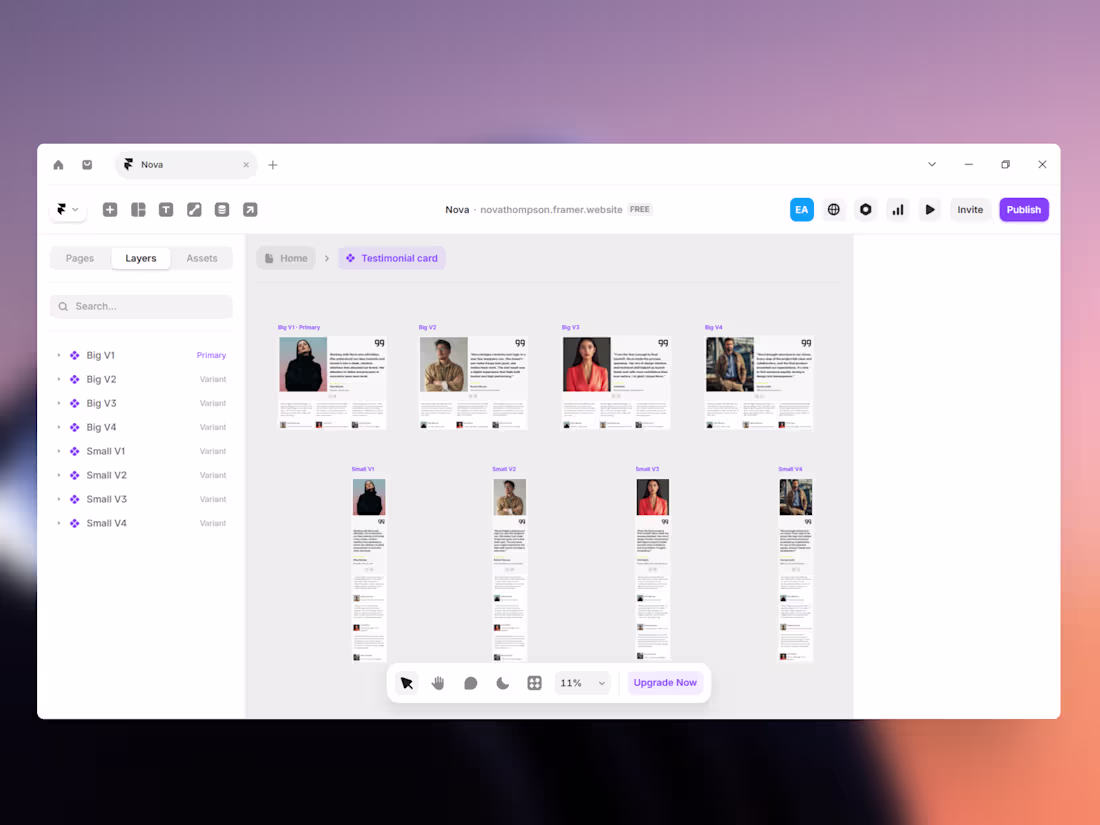Screen dimensions: 1100x825
Task: Select the Big V4 component icon
Action: click(74, 427)
